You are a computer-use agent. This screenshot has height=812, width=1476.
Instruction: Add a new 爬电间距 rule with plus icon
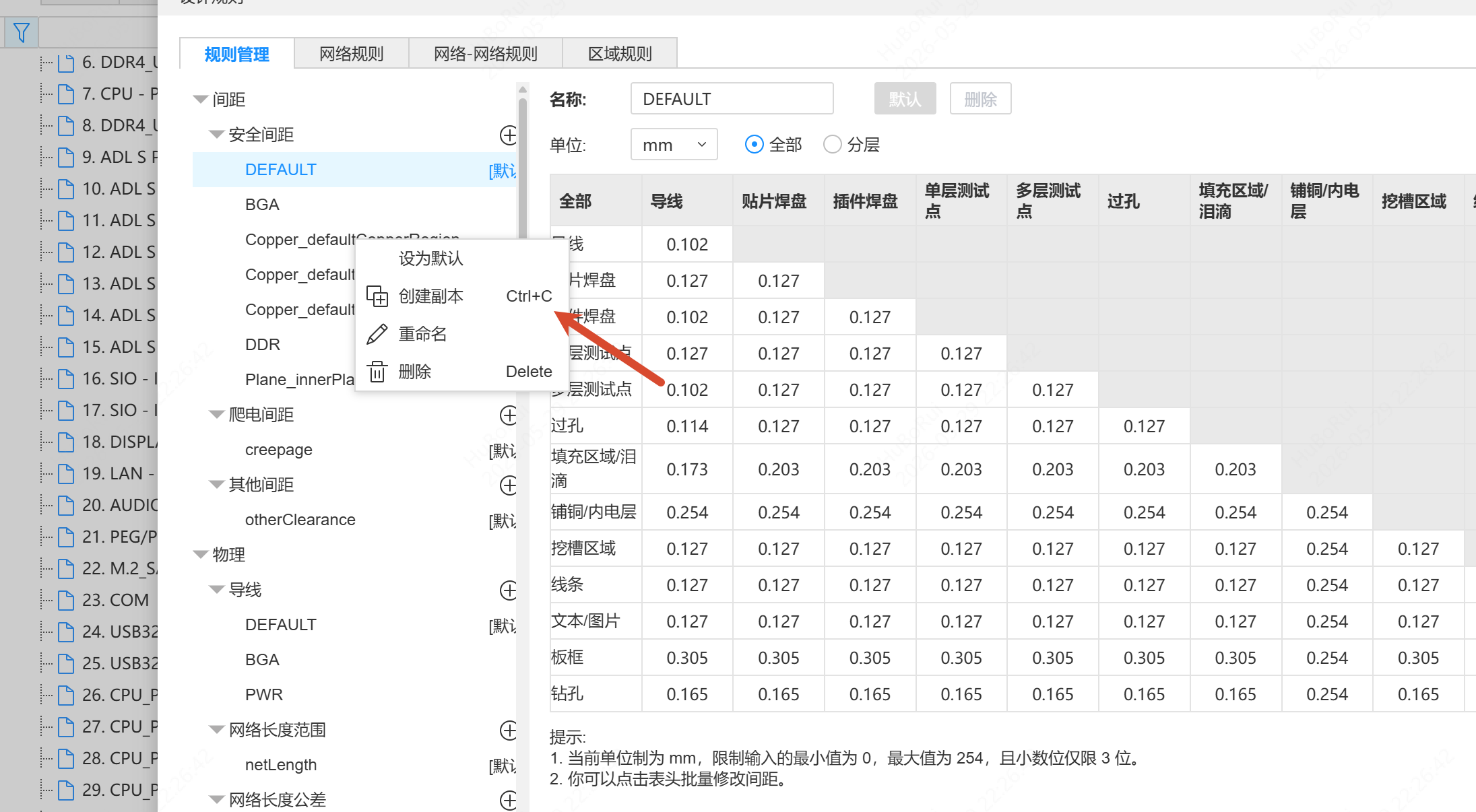coord(509,415)
